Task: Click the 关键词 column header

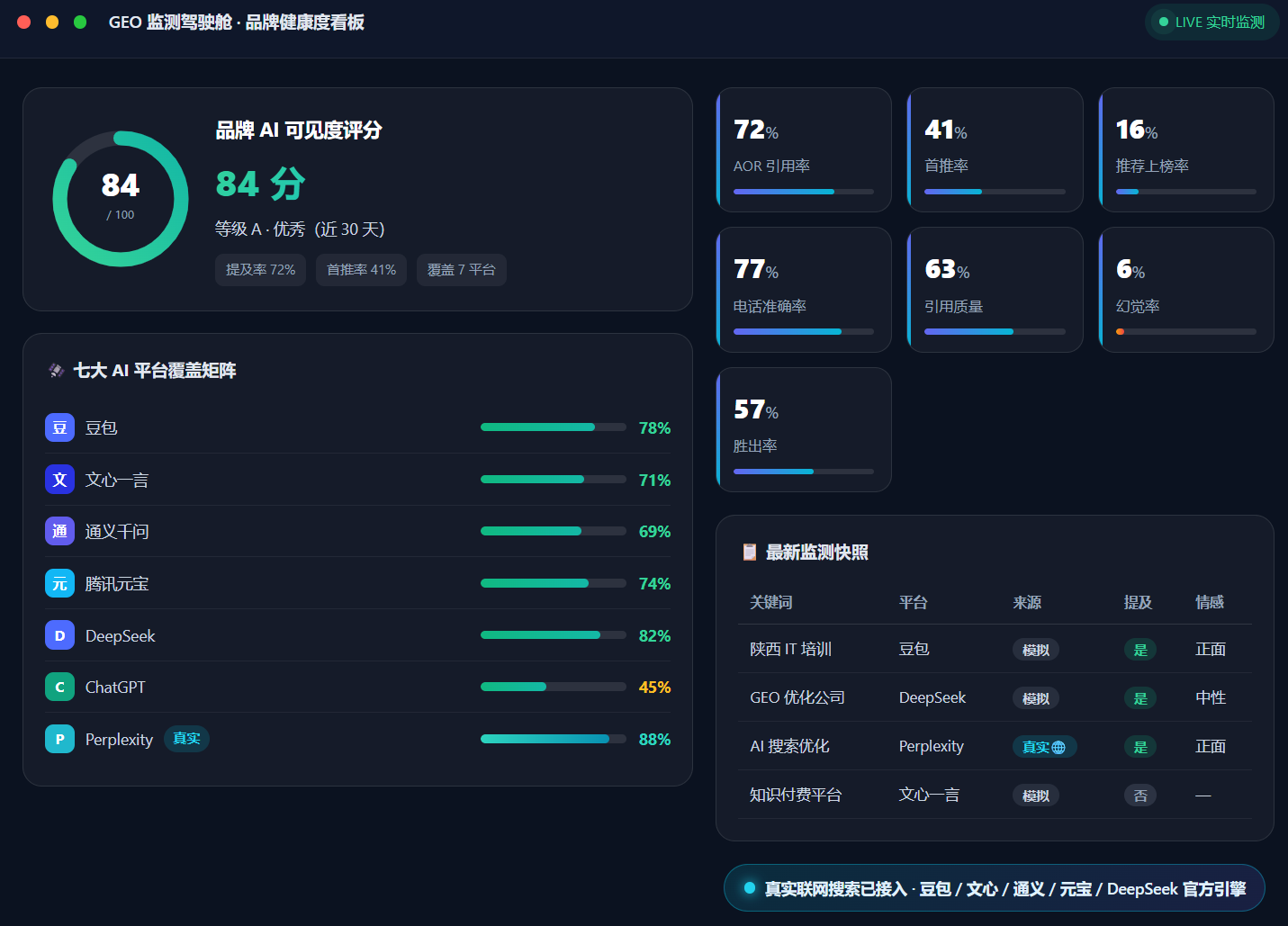Action: (x=771, y=602)
